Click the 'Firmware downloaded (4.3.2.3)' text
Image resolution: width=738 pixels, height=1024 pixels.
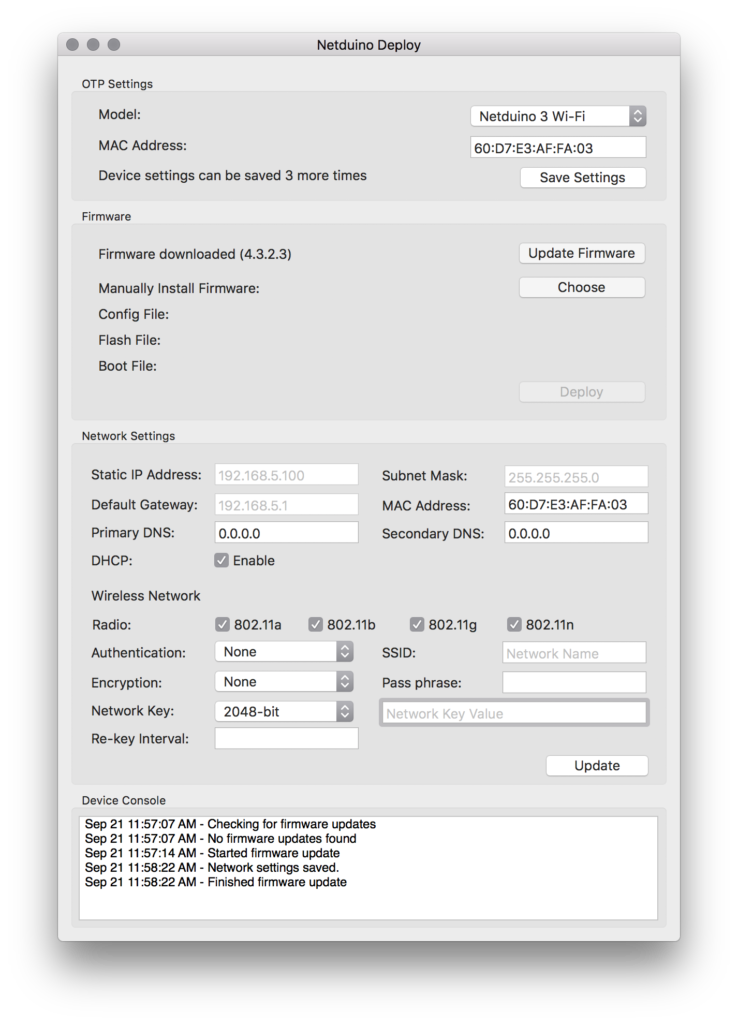coord(195,254)
